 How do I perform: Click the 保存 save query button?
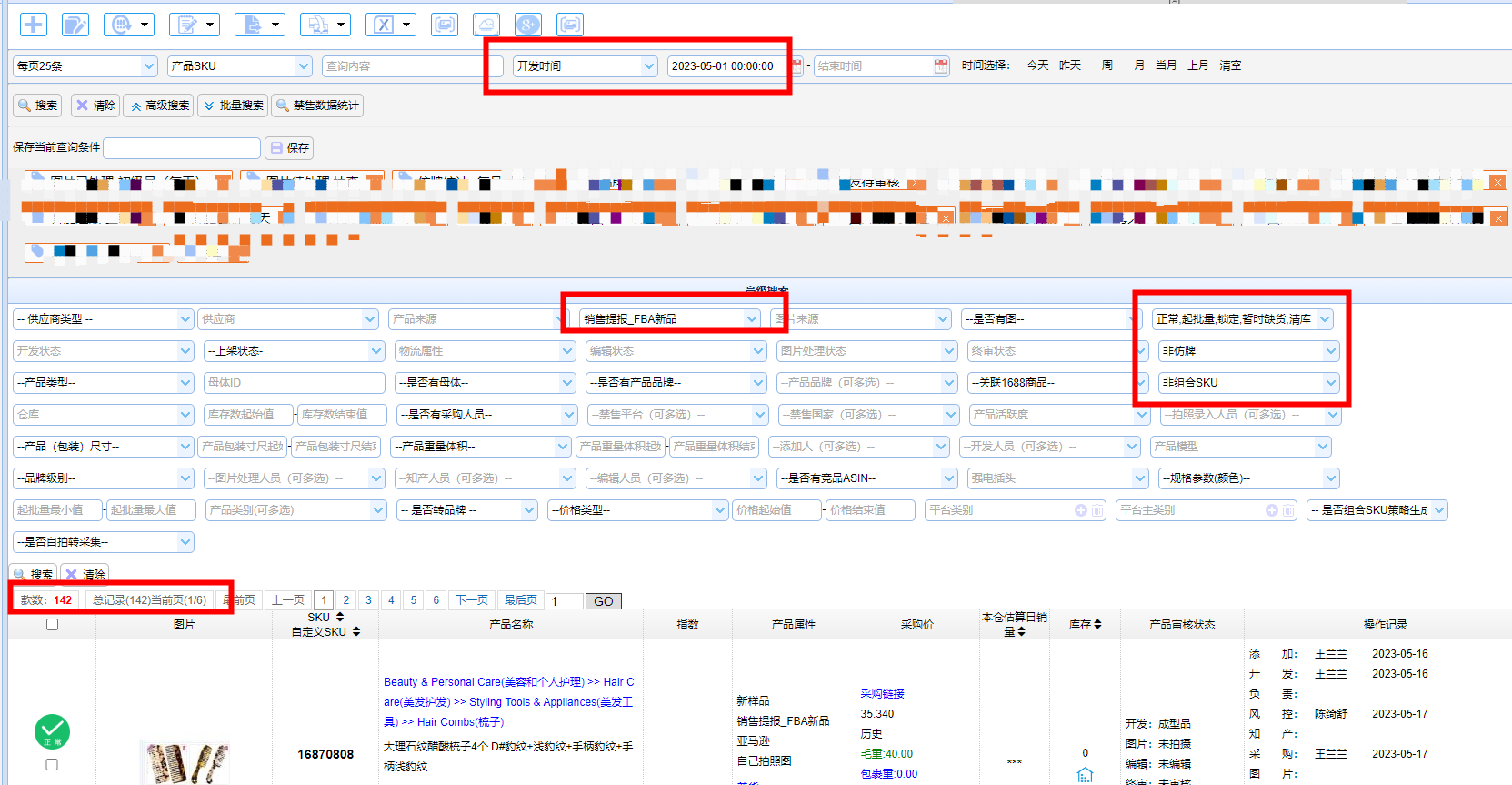click(289, 147)
